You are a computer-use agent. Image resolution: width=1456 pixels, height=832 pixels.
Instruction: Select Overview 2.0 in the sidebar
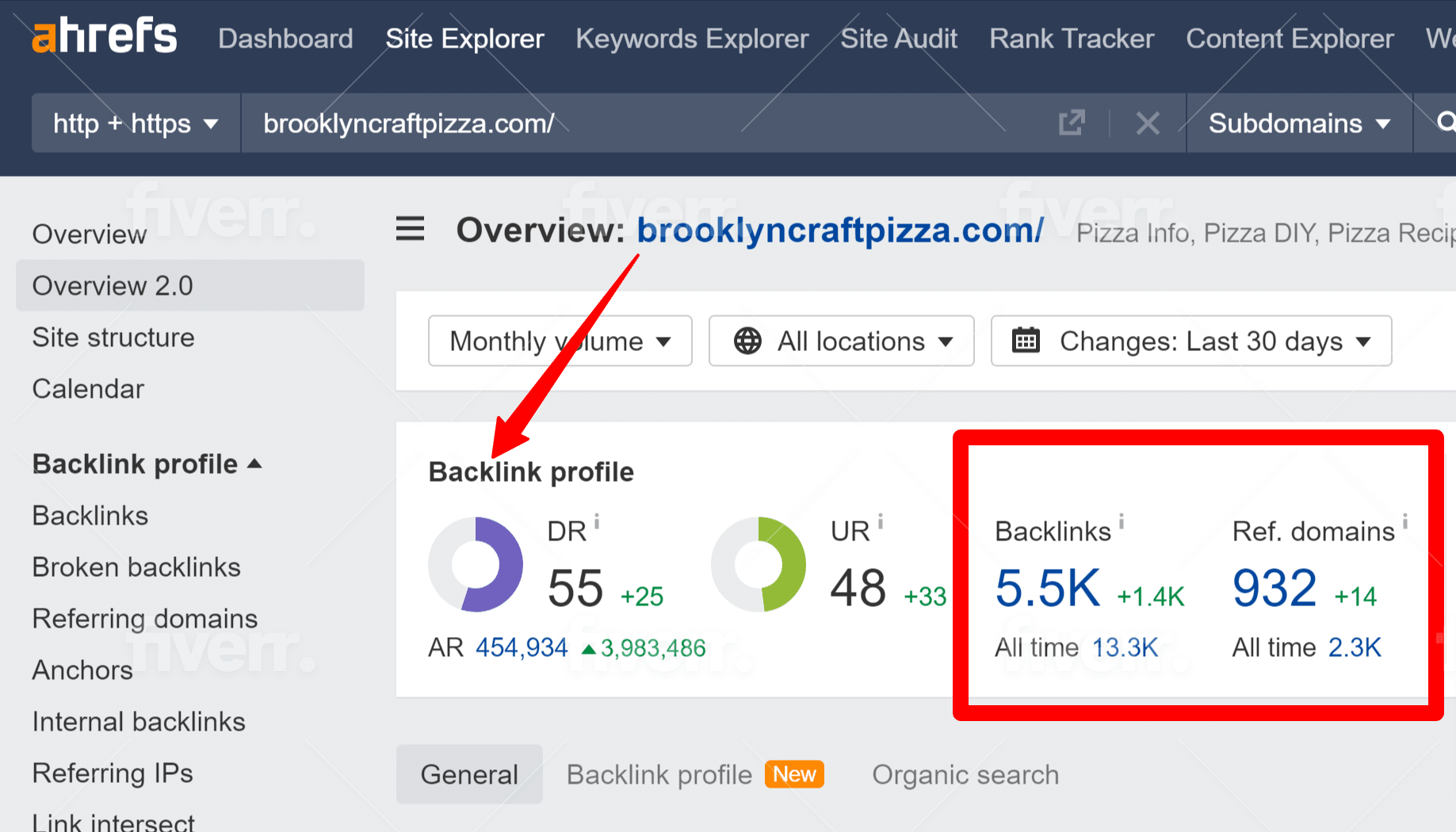click(x=190, y=285)
